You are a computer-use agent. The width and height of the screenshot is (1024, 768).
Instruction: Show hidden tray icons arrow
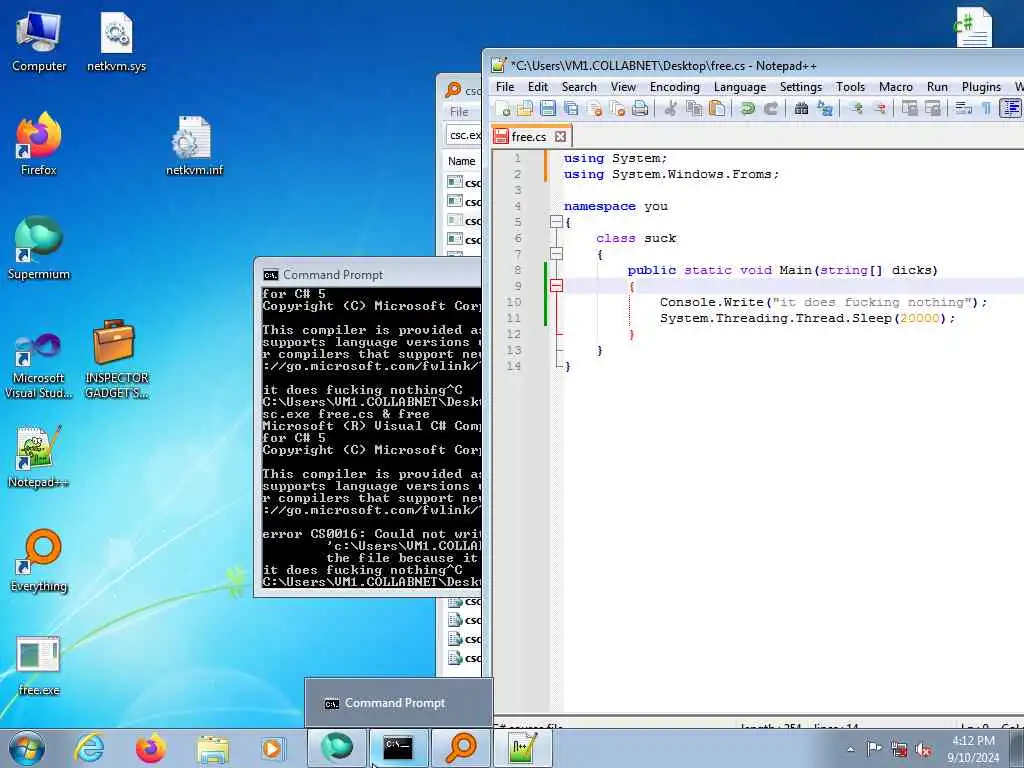(x=850, y=749)
